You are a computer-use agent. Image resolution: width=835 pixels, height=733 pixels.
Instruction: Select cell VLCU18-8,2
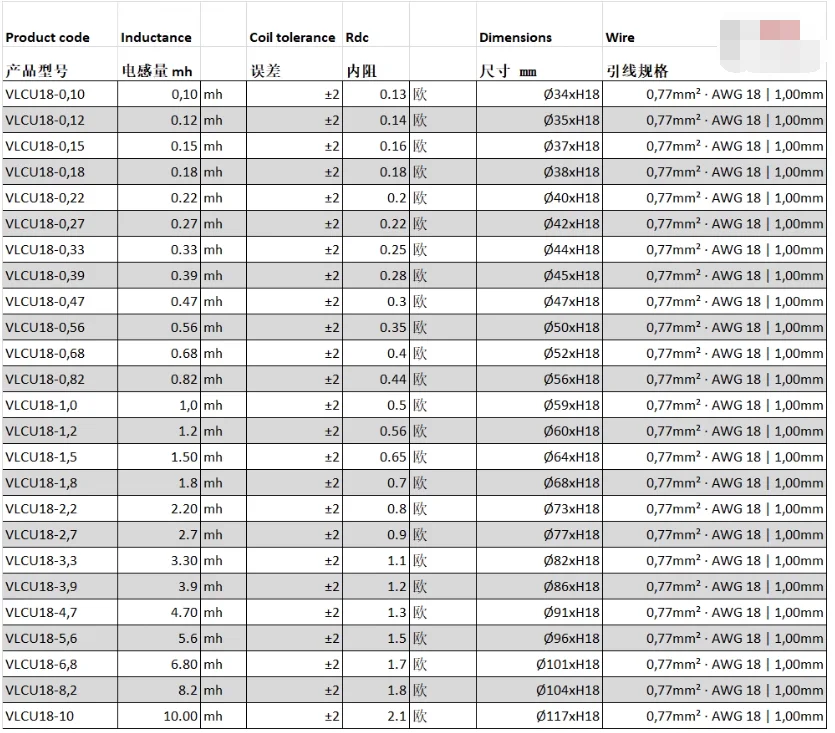(x=60, y=690)
